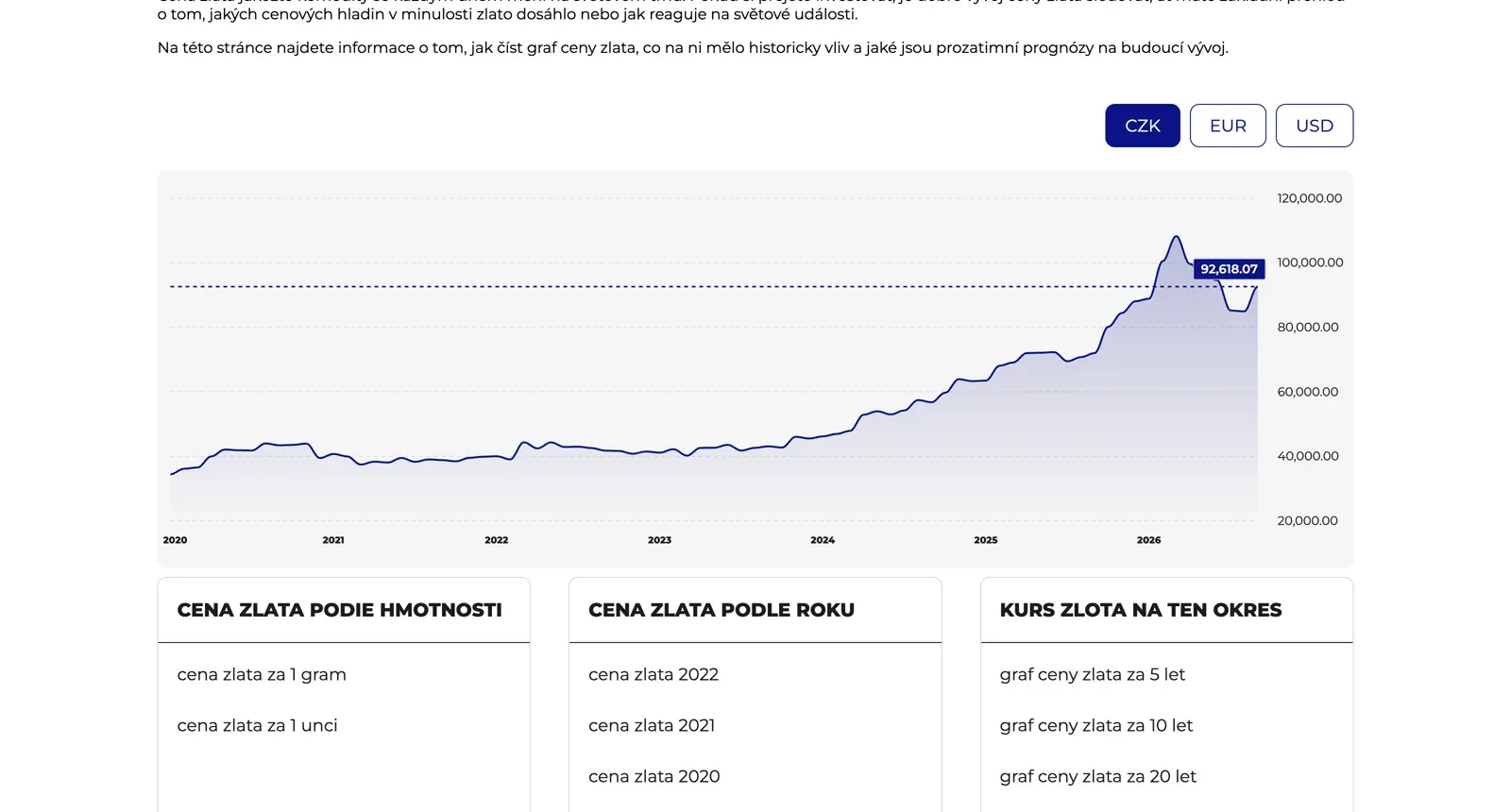Open the 'cena zlata za 1 unci' link
The width and height of the screenshot is (1511, 812).
pos(257,725)
